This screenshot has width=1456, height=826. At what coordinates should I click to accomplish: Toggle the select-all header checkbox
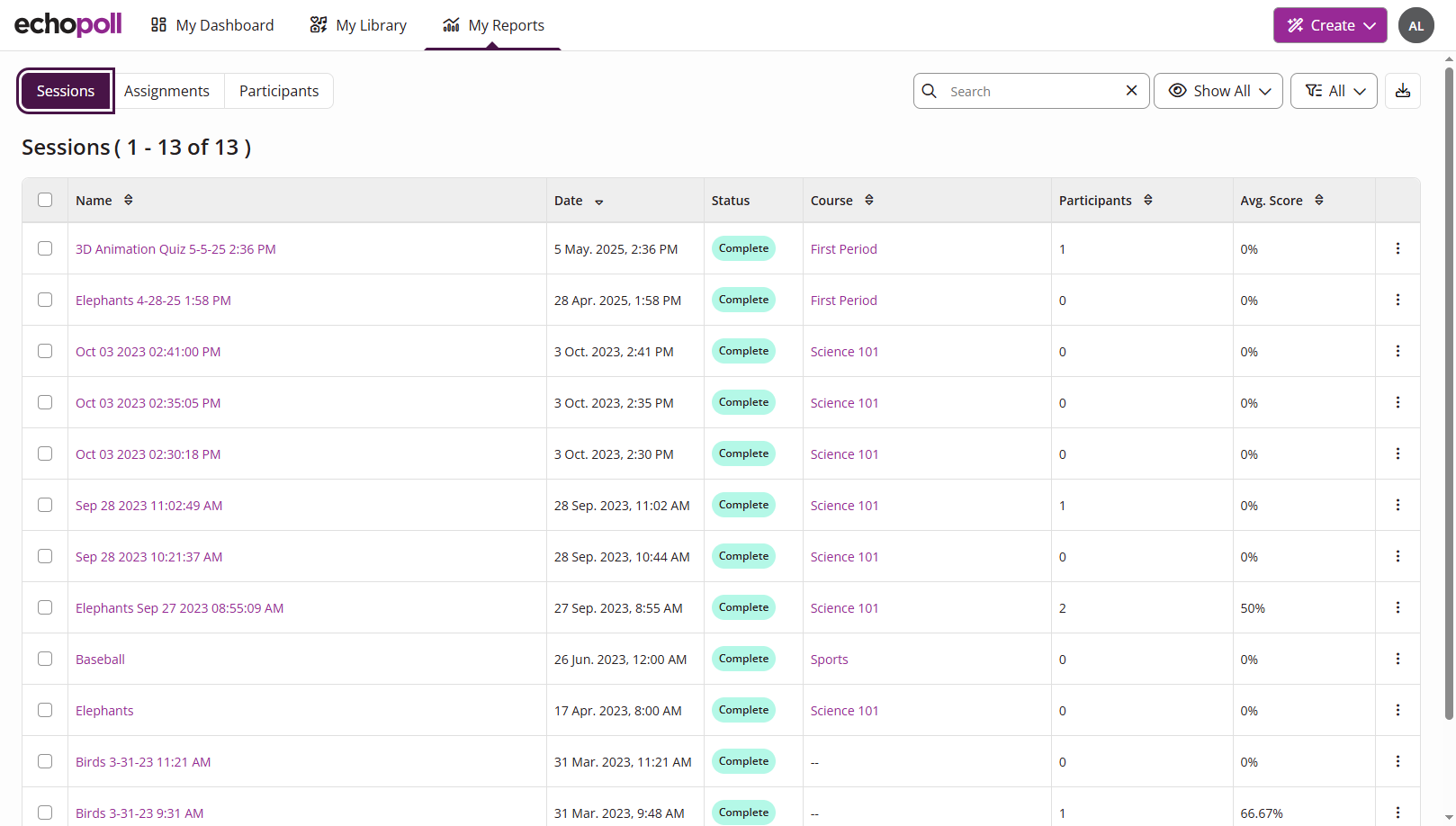click(45, 200)
